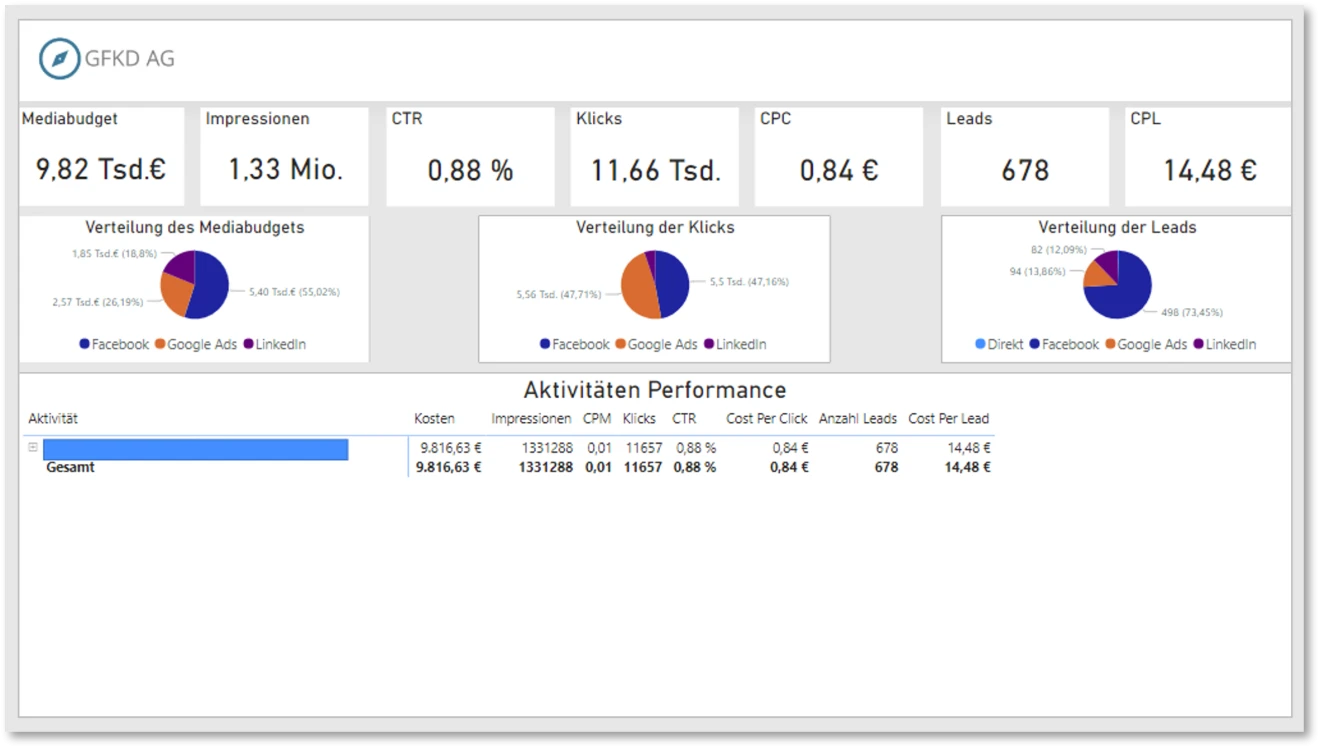Select orange Google Ads slice in Klicks pie
Image resolution: width=1320 pixels, height=748 pixels.
tap(638, 288)
